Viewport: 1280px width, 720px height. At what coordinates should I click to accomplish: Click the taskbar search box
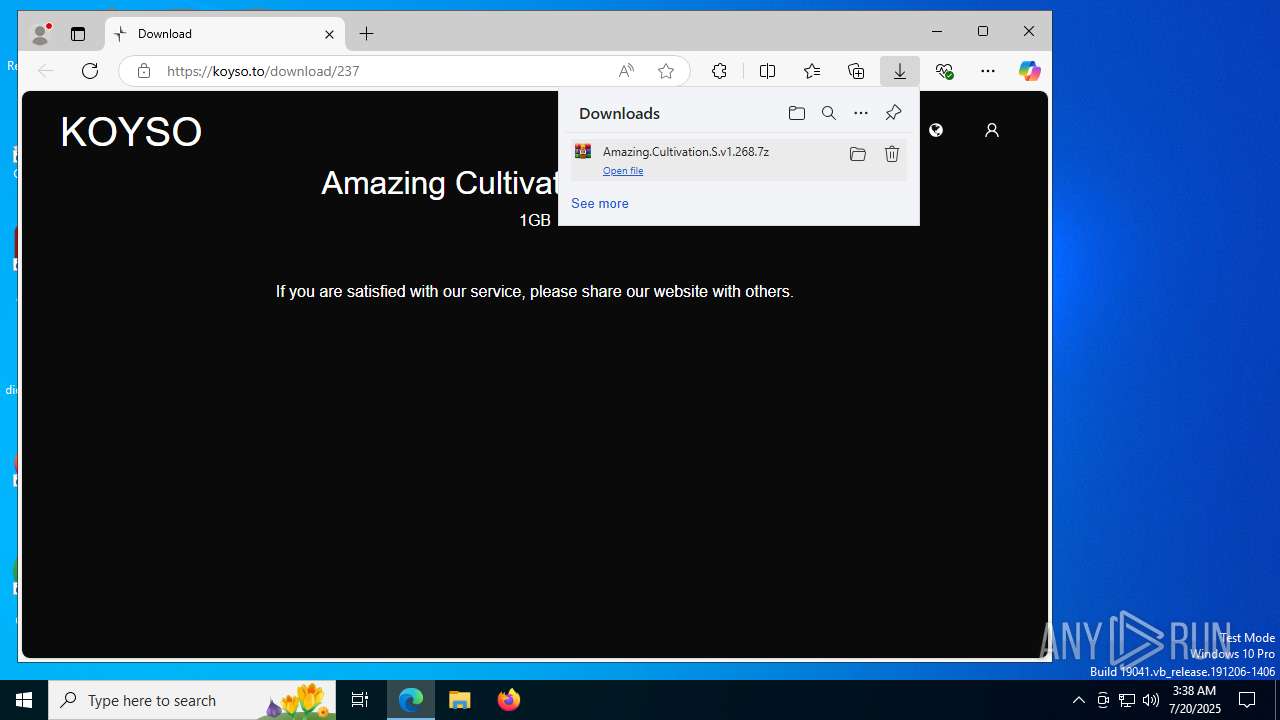[192, 700]
